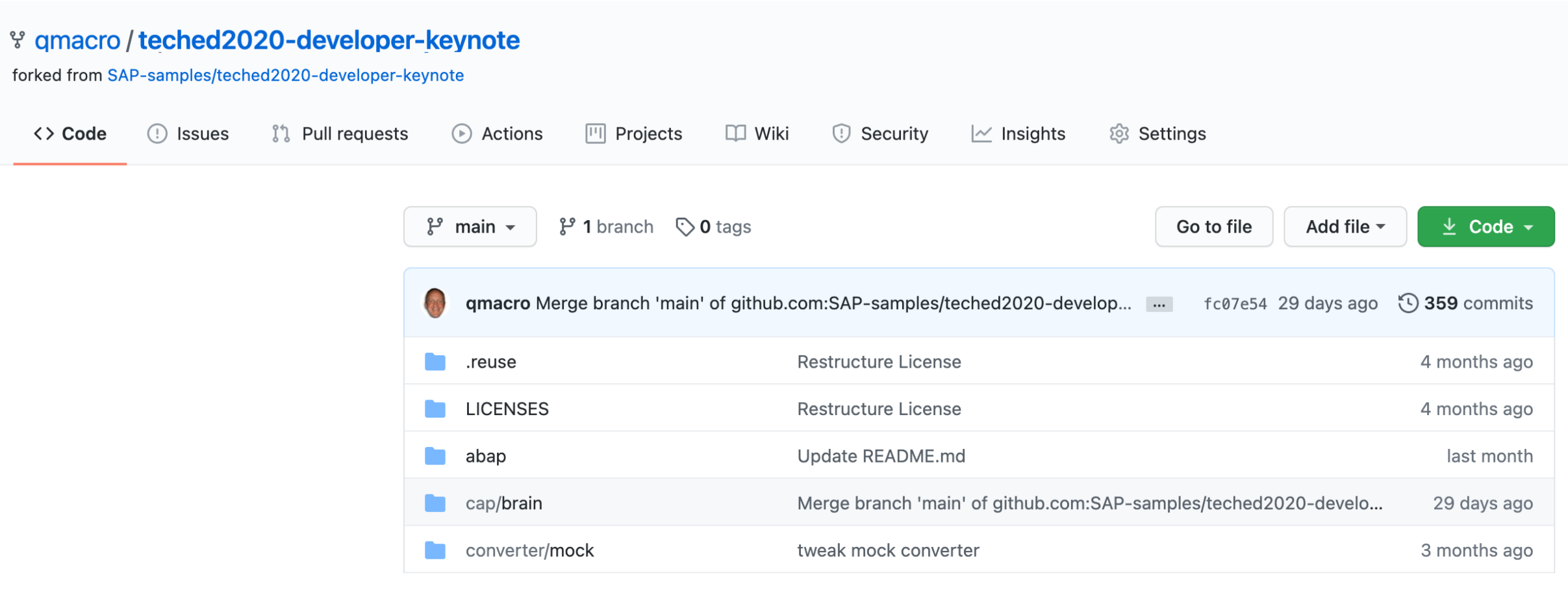Open the LICENSES folder

tap(507, 409)
